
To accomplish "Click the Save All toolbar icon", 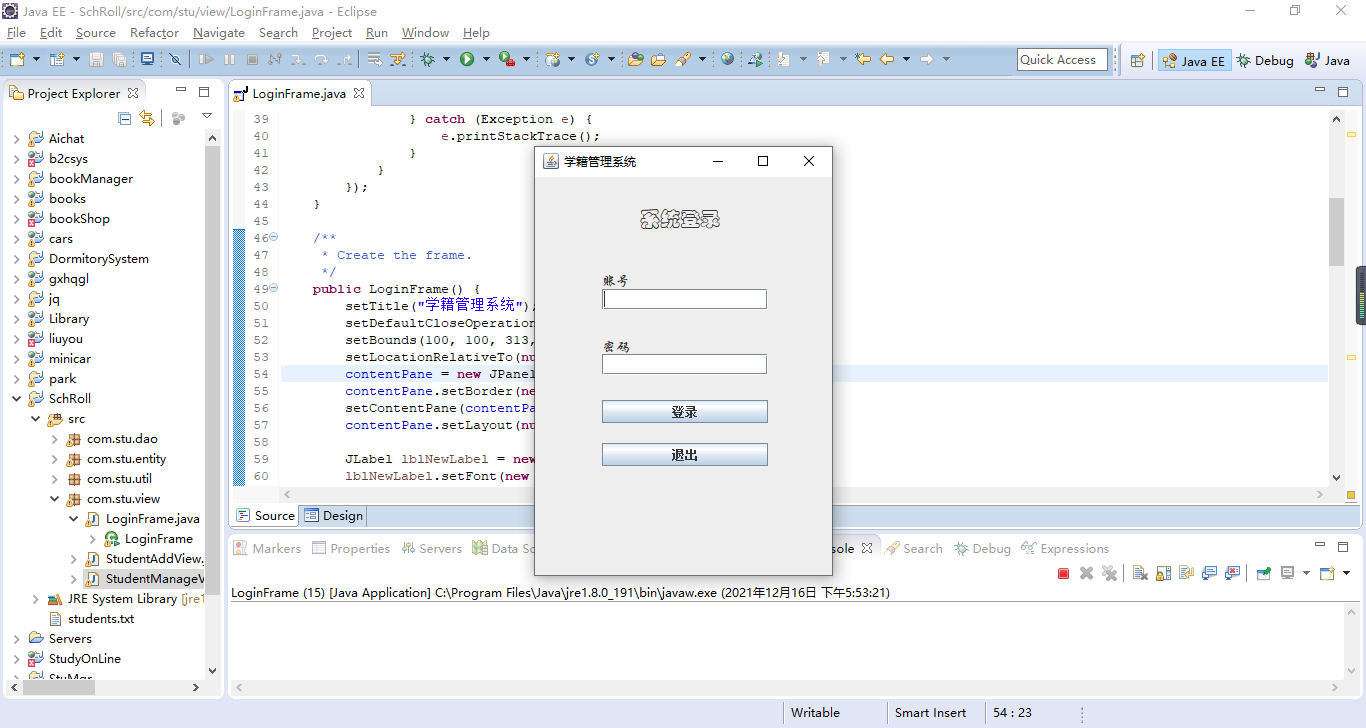I will pyautogui.click(x=120, y=60).
